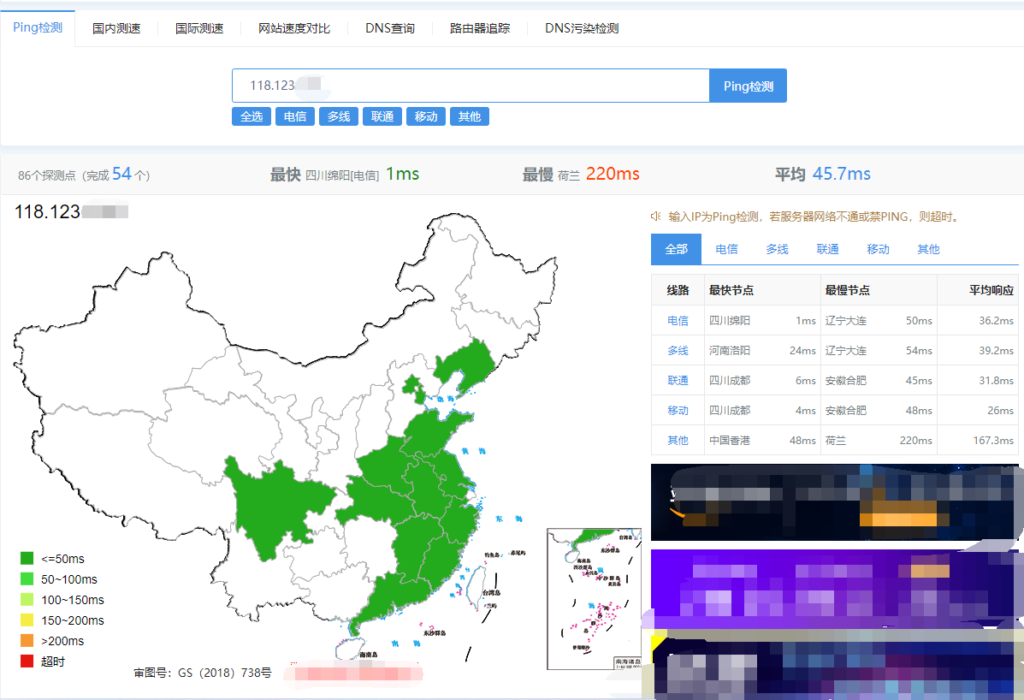Click the 线路 column header
1024x700 pixels.
(678, 290)
